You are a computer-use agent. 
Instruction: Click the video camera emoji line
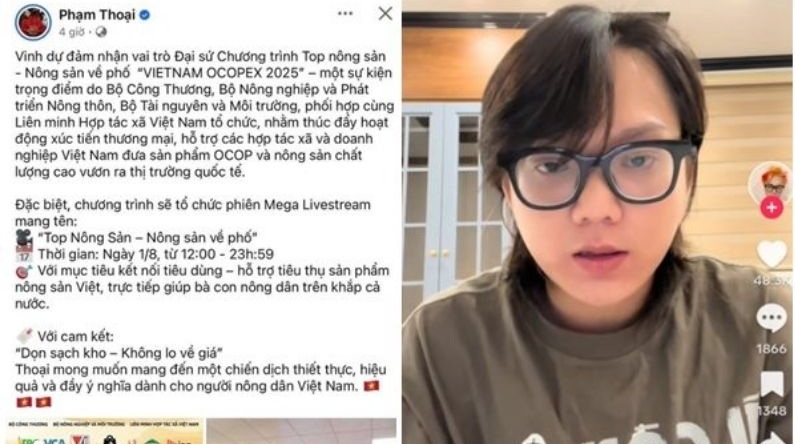[x=137, y=237]
